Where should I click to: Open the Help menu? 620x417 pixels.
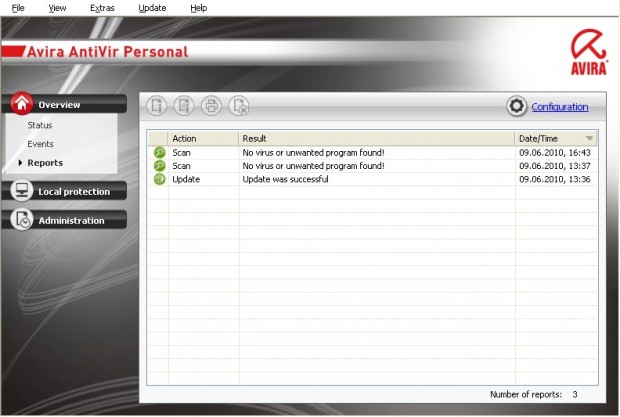[198, 8]
